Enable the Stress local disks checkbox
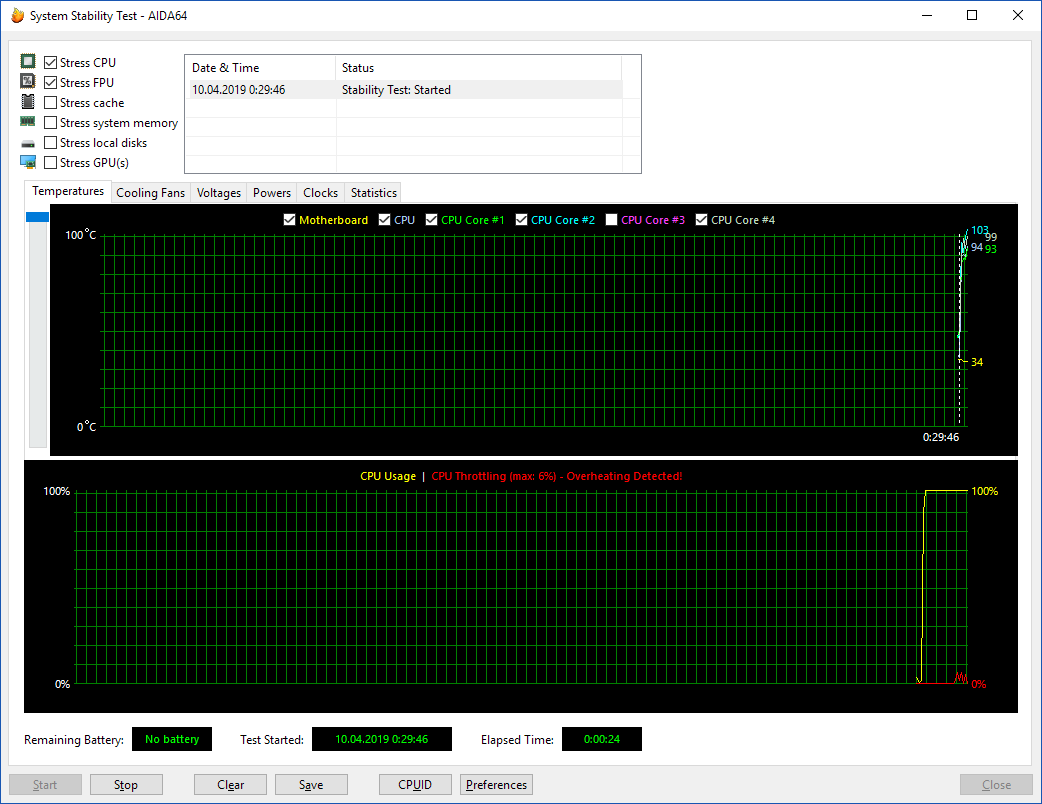Image resolution: width=1042 pixels, height=804 pixels. coord(51,142)
